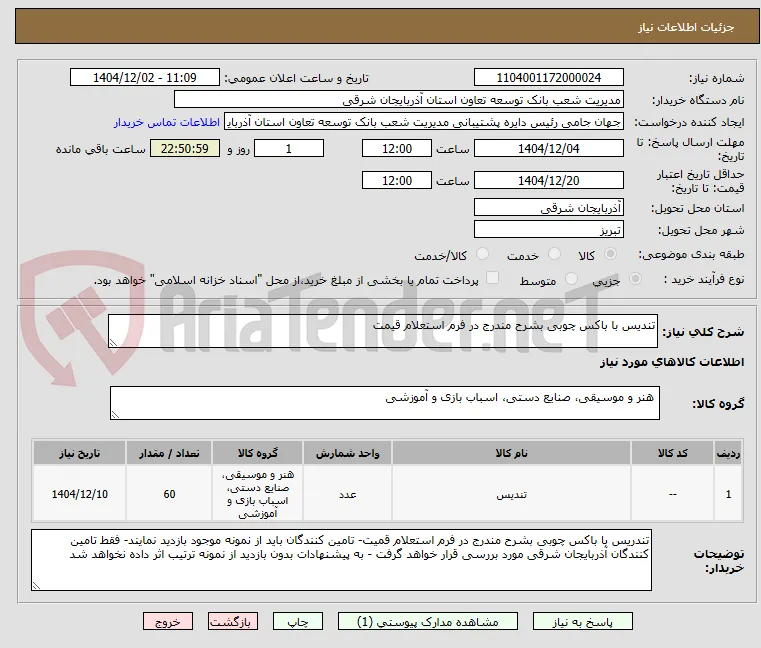Click the خروج exit button

167,621
